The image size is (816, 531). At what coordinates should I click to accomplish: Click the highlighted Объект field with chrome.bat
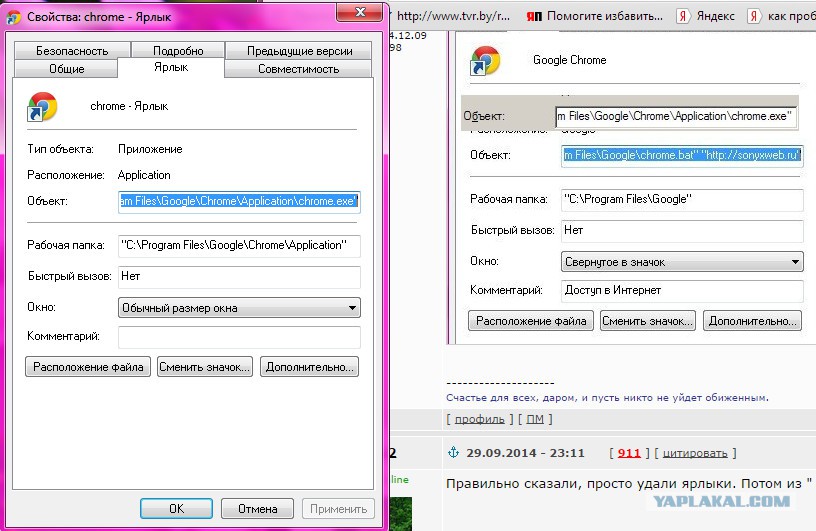[682, 155]
